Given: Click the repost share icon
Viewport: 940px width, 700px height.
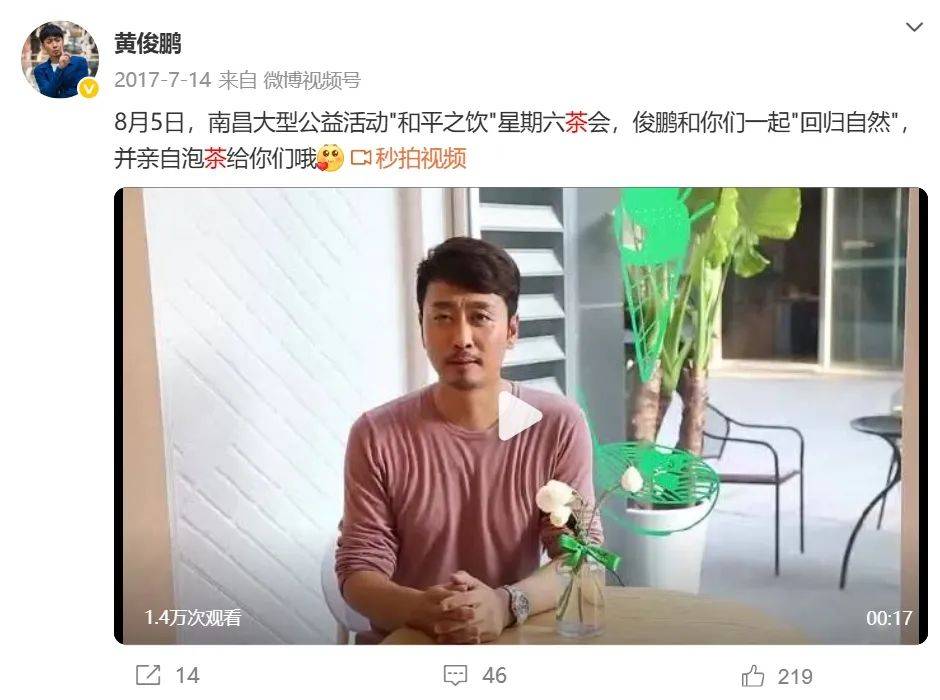Looking at the screenshot, I should point(148,675).
